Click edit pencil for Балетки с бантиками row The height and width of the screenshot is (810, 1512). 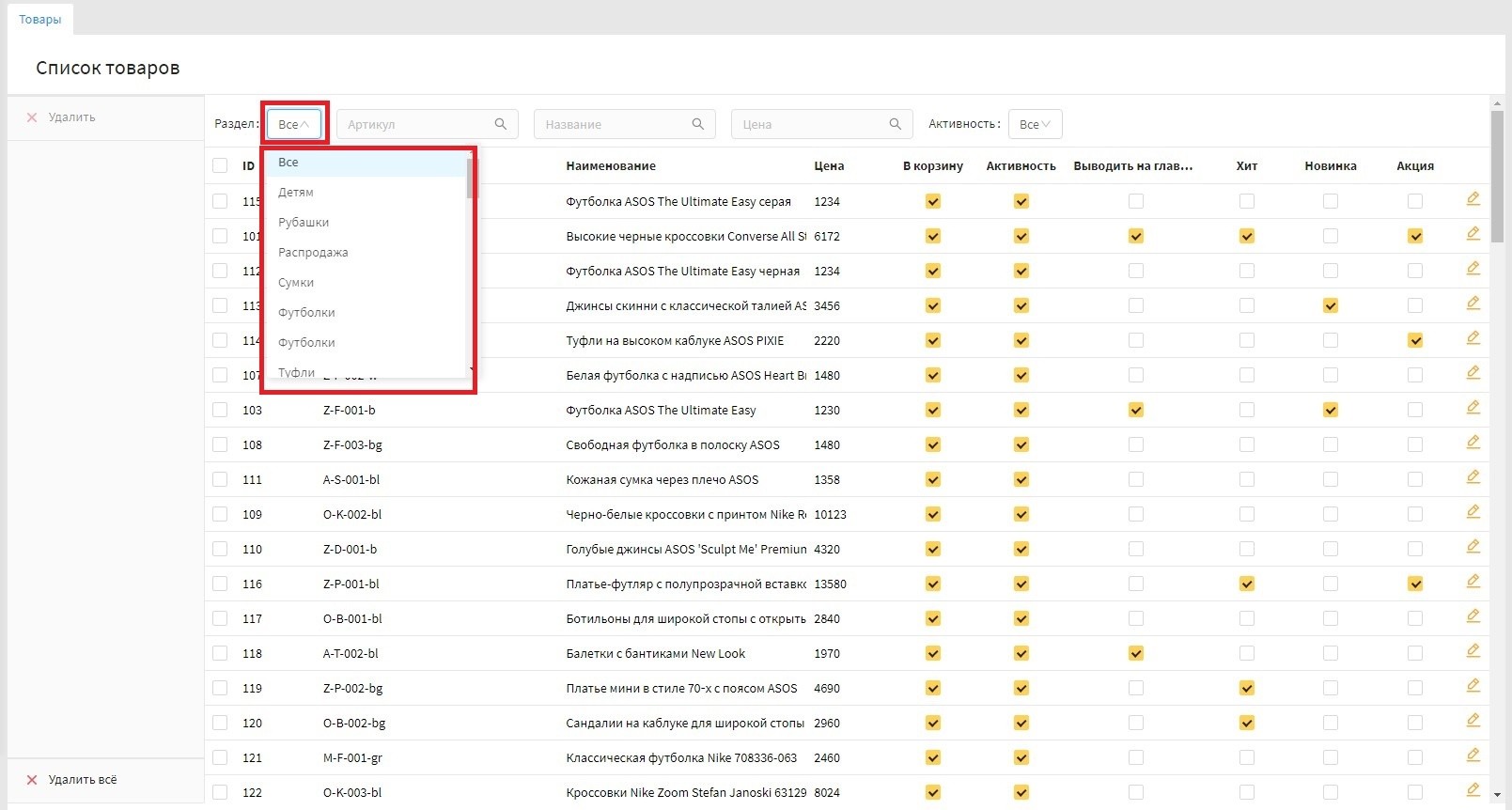point(1473,651)
